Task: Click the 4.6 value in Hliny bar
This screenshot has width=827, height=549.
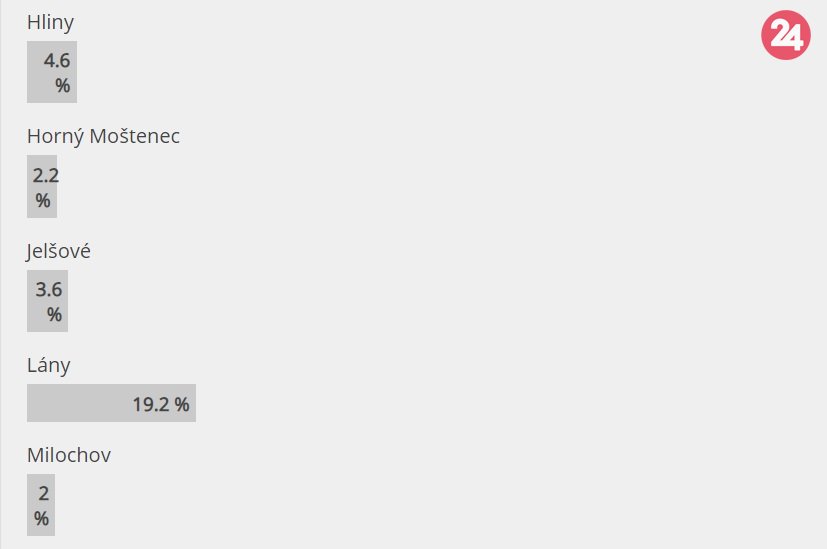Action: coord(56,61)
